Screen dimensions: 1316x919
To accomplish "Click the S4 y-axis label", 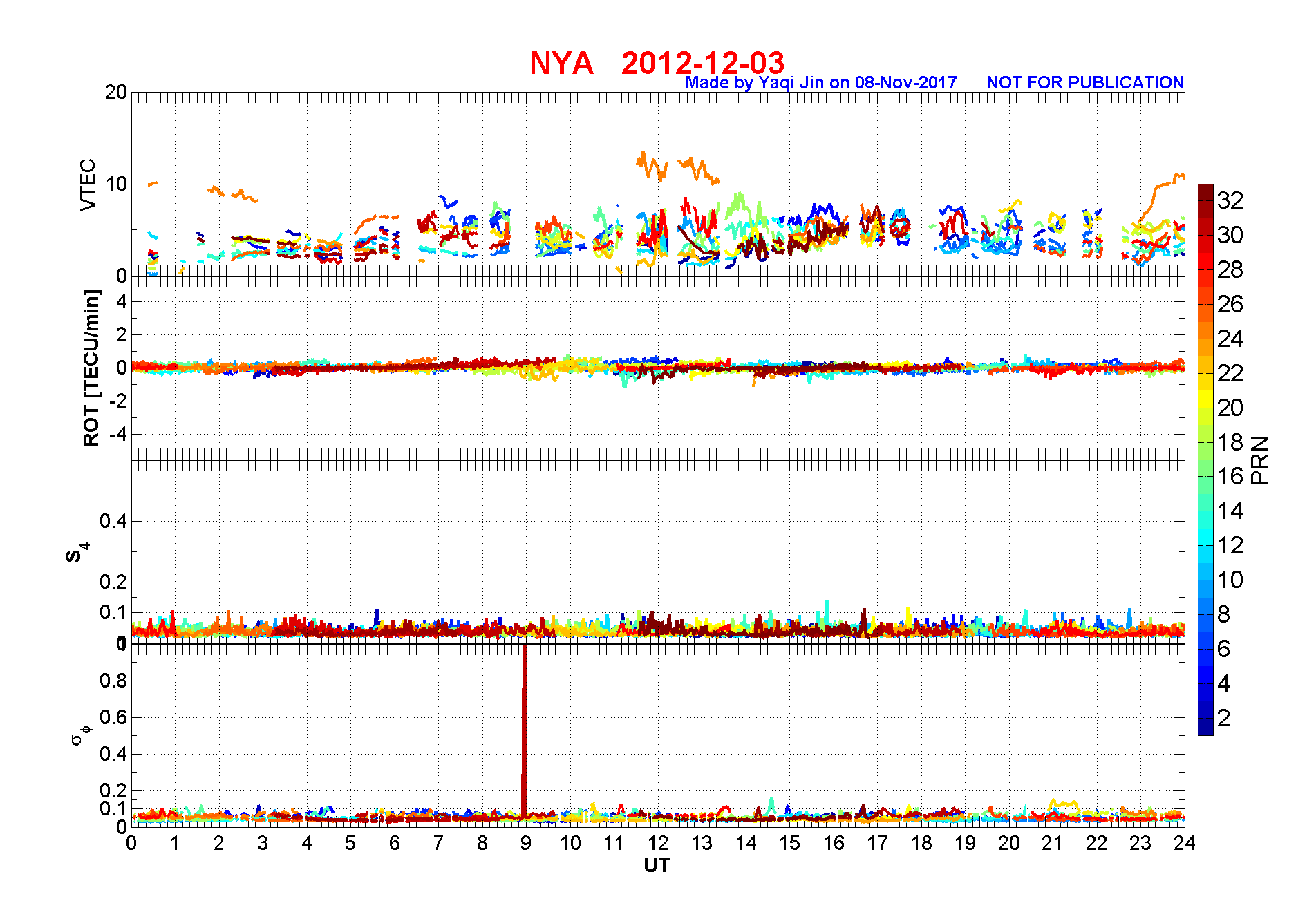I will (x=77, y=553).
